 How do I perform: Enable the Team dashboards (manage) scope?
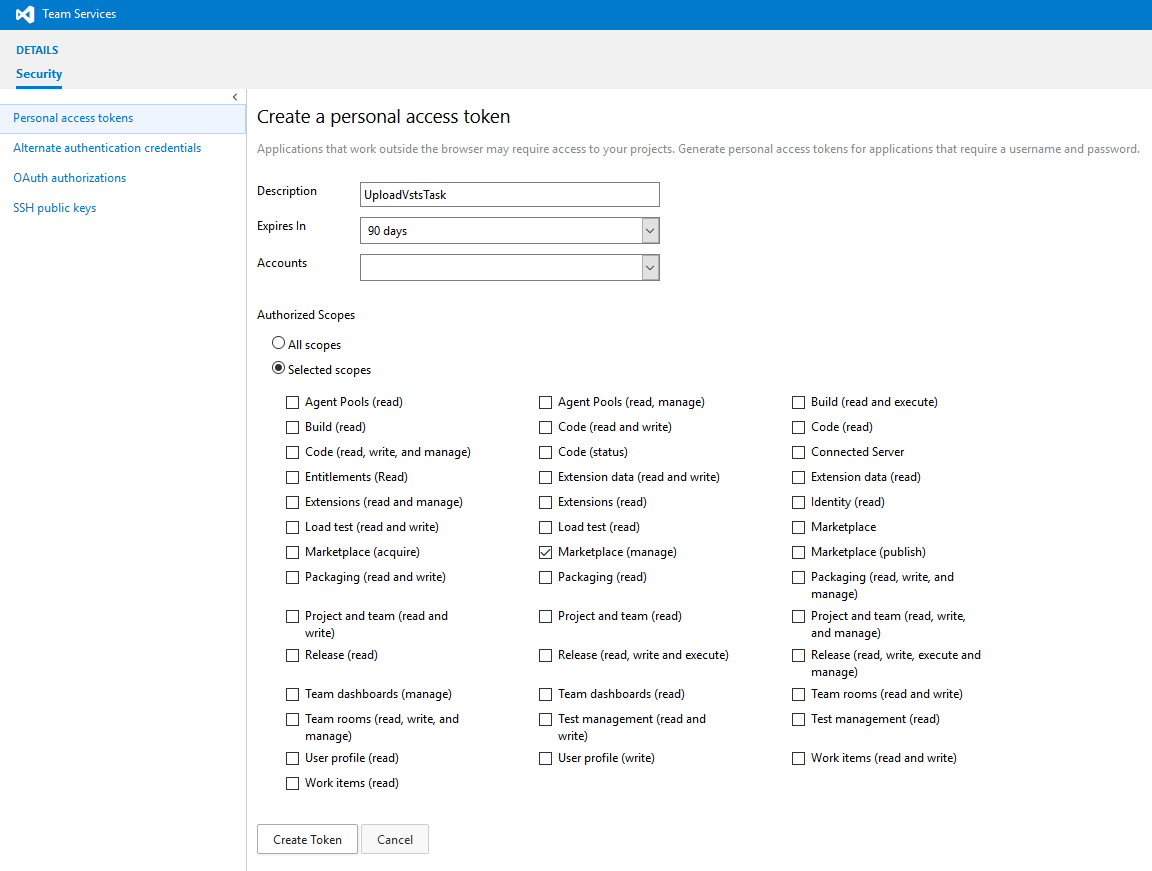pos(292,695)
